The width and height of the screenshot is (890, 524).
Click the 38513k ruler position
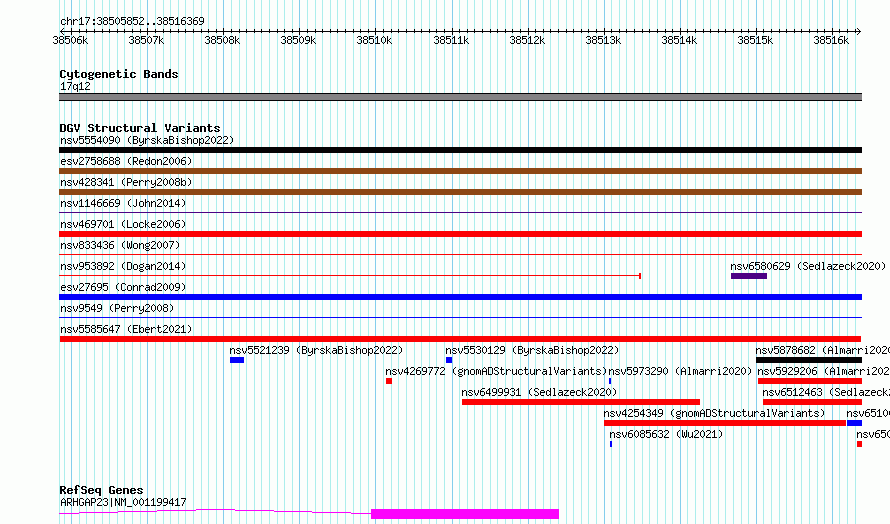[x=603, y=40]
